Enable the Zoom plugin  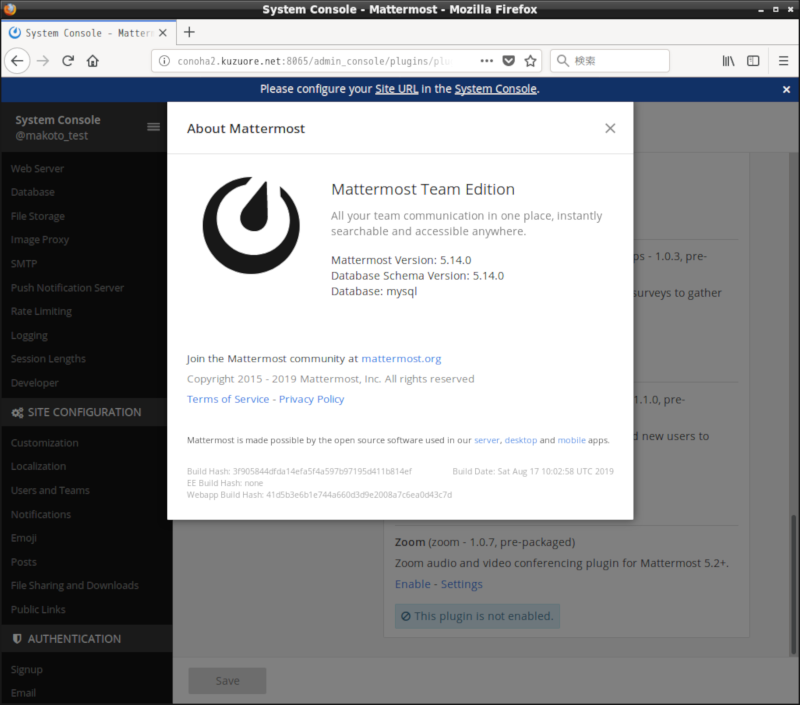pos(412,584)
